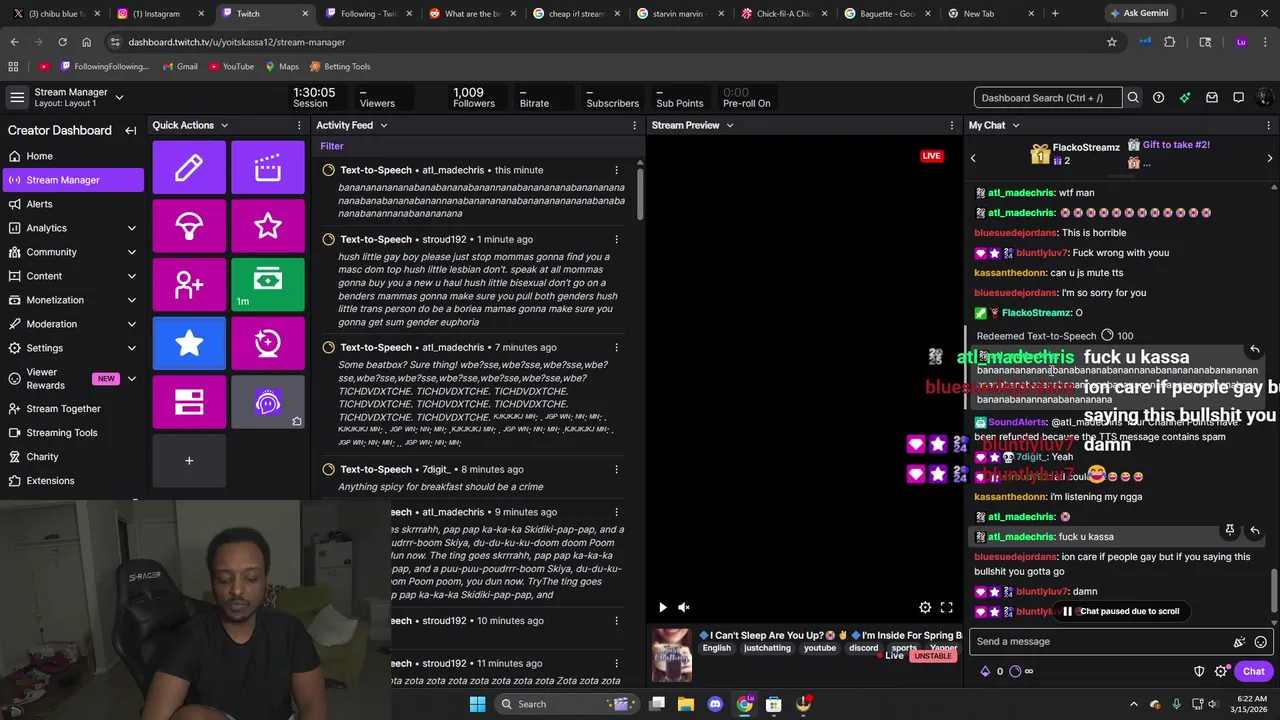This screenshot has width=1280, height=720.
Task: Click the gray chat-bubble quick action tile
Action: [267, 402]
